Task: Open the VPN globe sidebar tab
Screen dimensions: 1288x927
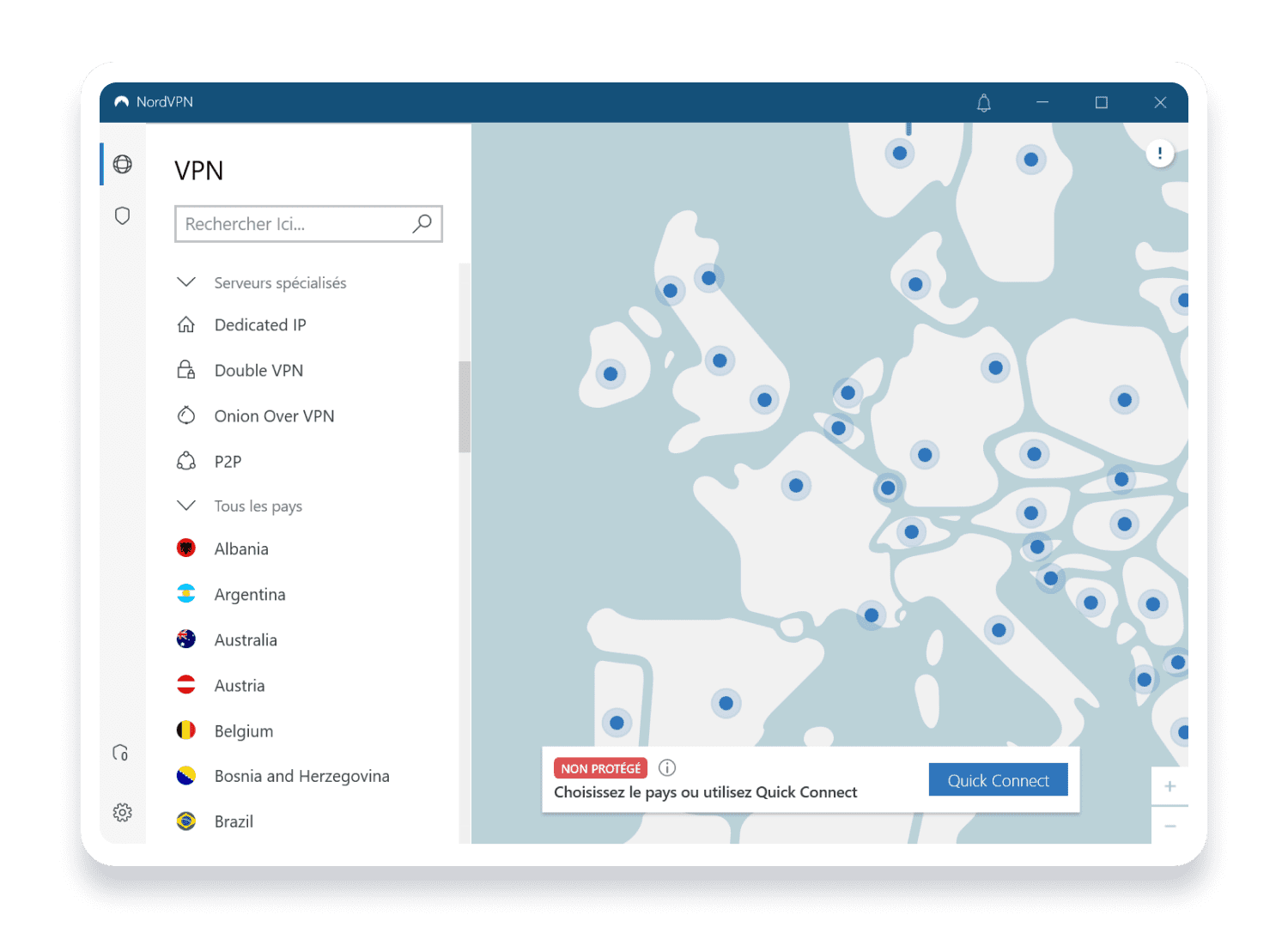Action: pos(123,164)
